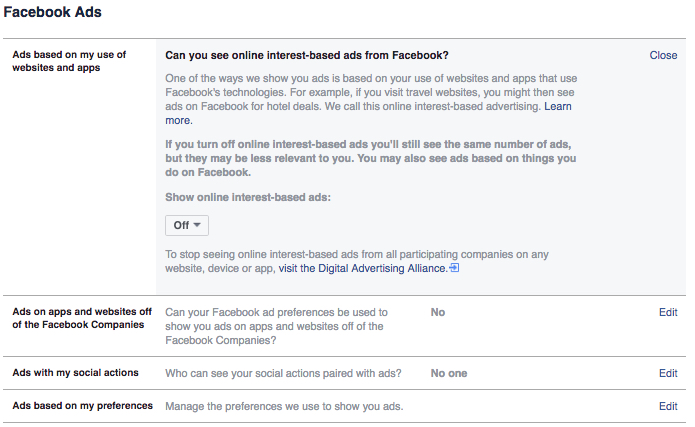
Task: Click 'Who can see your social actions' text
Action: pos(283,373)
